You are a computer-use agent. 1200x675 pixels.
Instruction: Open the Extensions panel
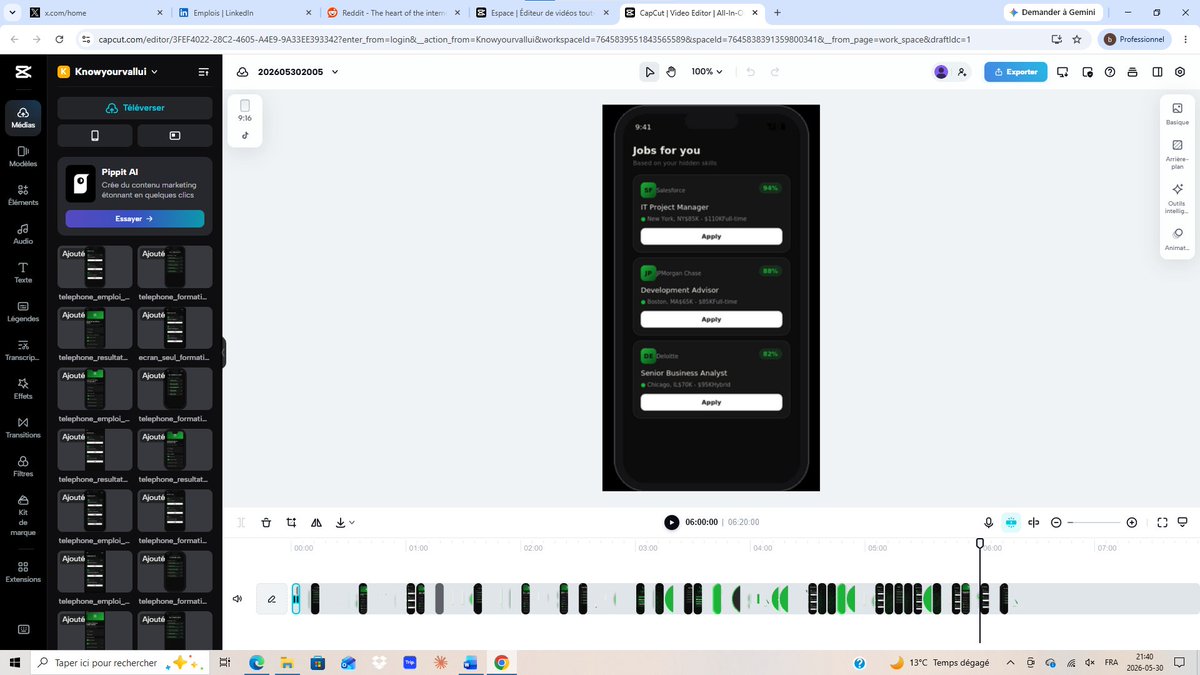(23, 571)
